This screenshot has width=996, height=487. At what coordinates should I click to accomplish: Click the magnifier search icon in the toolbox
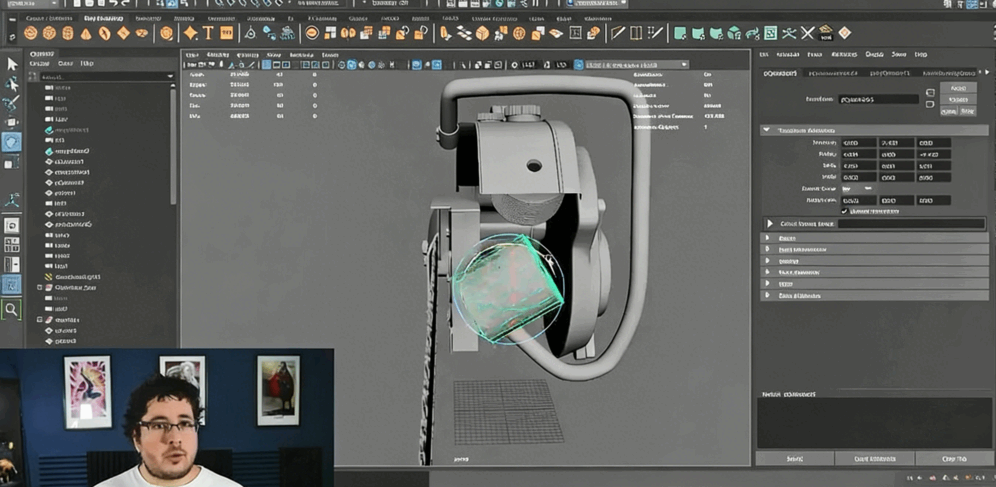tap(11, 309)
